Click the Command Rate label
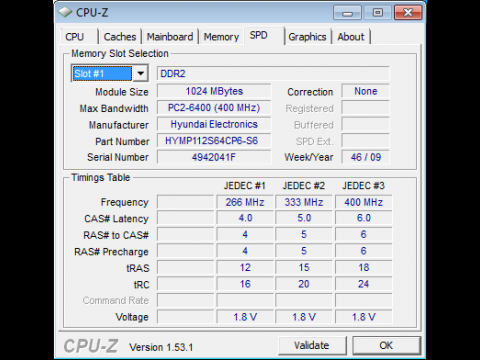 point(116,300)
